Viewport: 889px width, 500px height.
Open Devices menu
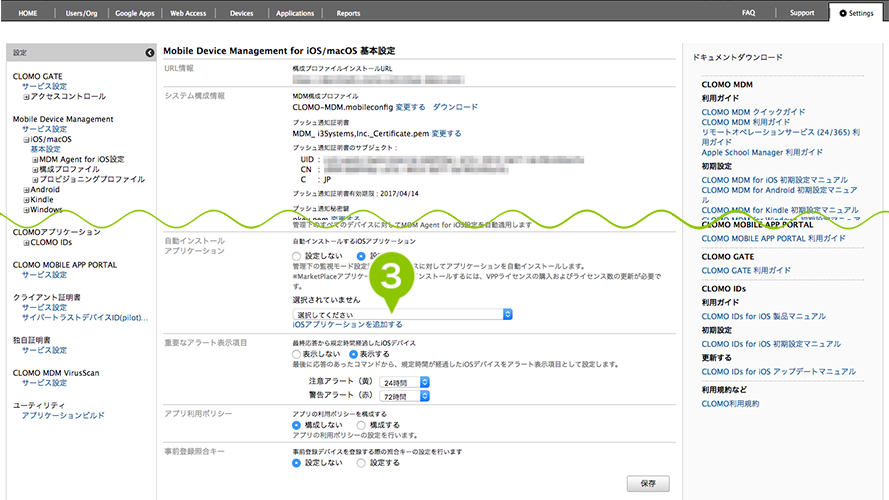point(242,13)
